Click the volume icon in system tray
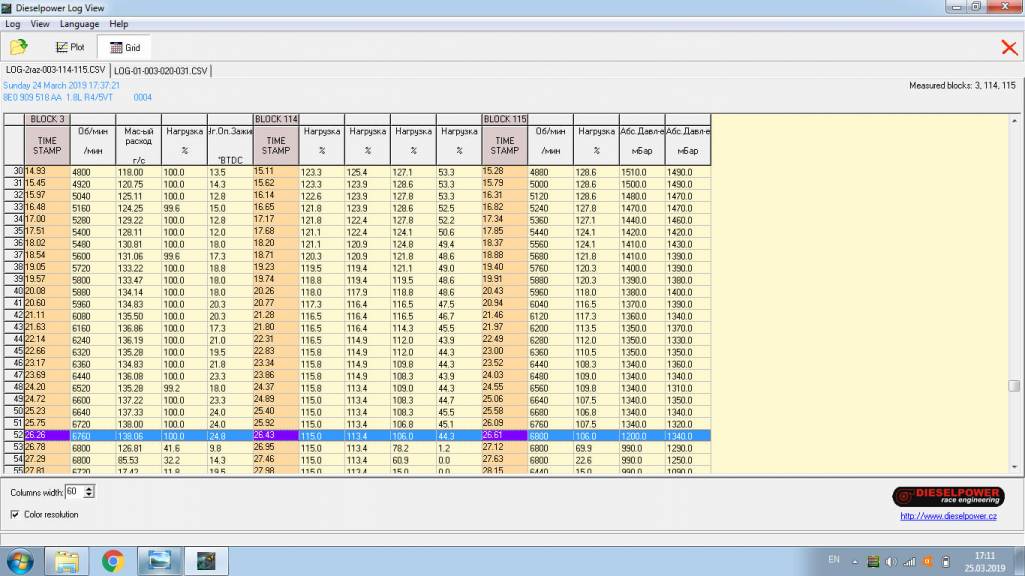The height and width of the screenshot is (576, 1025). click(x=891, y=561)
